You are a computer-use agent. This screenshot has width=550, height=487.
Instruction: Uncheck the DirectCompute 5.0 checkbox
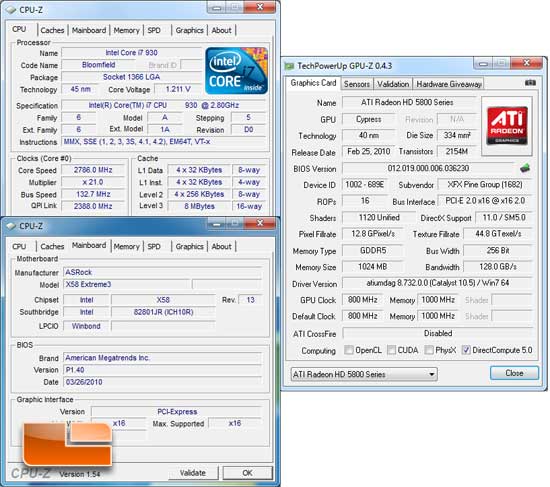[x=466, y=350]
